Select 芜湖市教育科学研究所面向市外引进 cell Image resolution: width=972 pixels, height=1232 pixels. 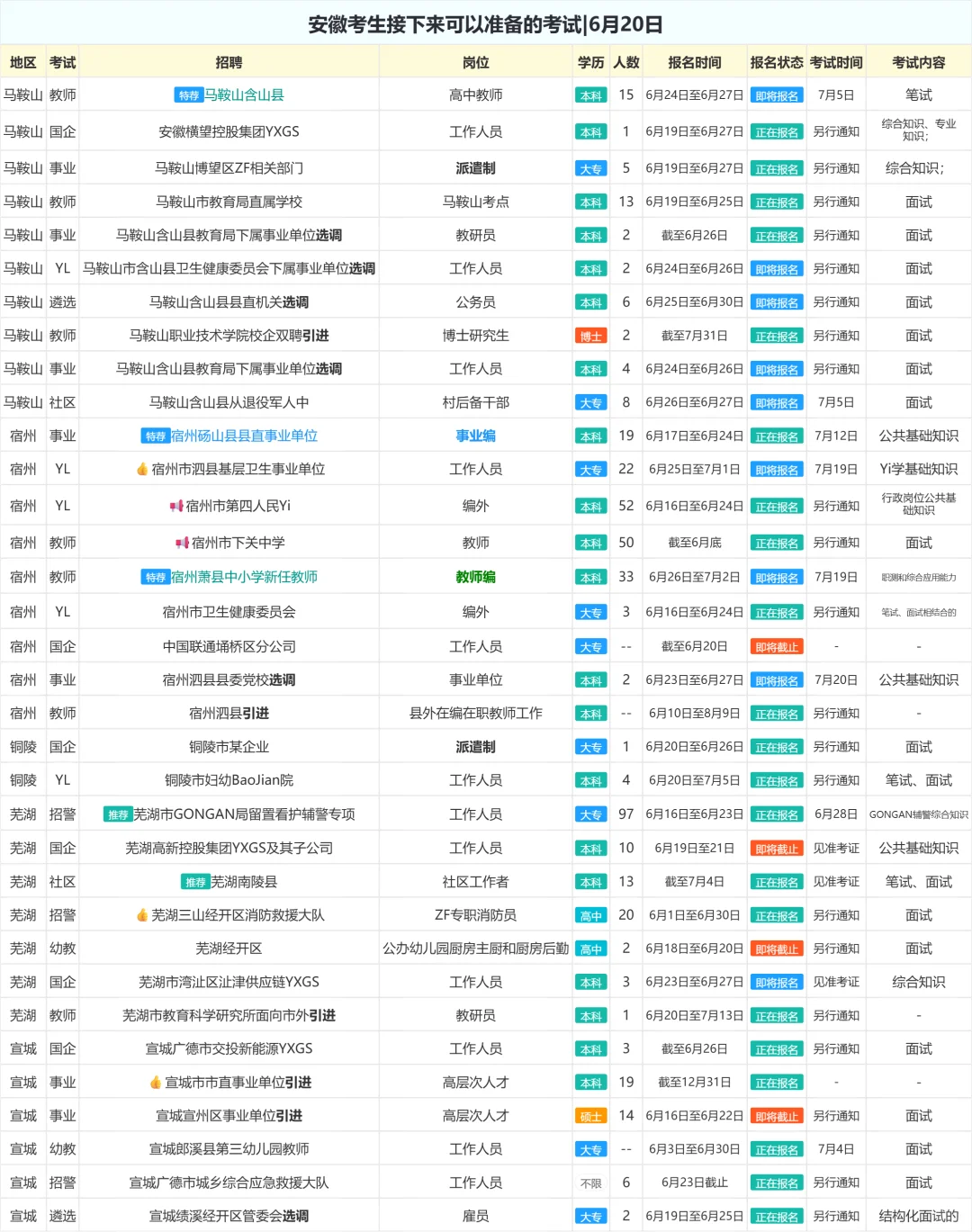point(229,1015)
